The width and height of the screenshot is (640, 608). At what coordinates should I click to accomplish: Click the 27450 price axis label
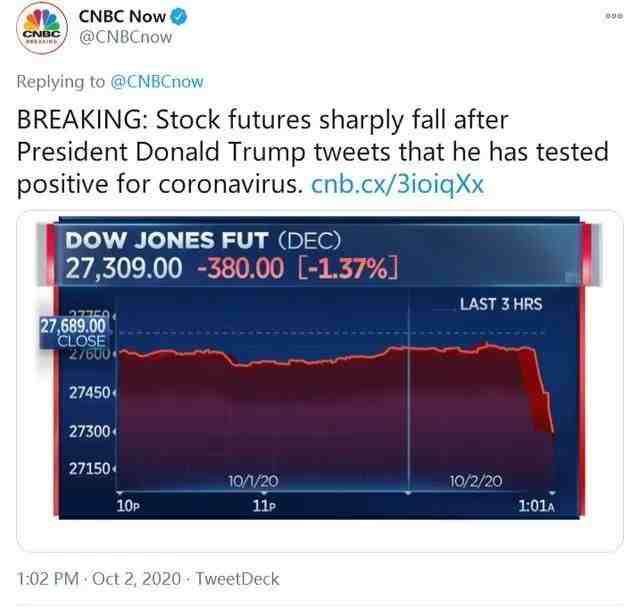click(89, 392)
